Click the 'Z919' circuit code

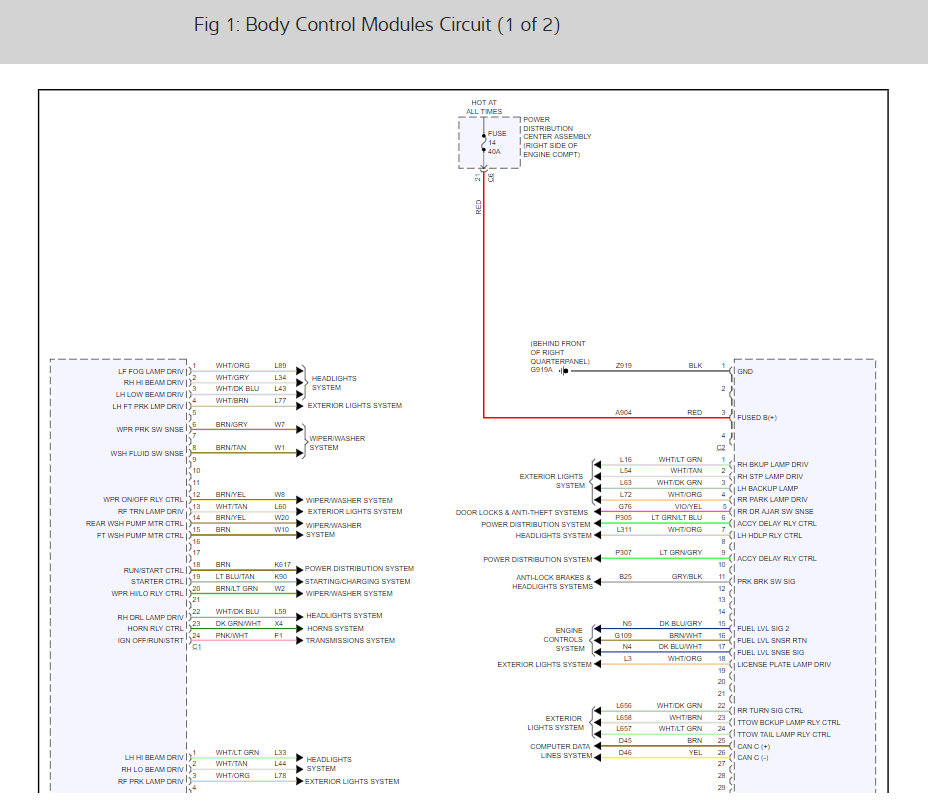(623, 366)
